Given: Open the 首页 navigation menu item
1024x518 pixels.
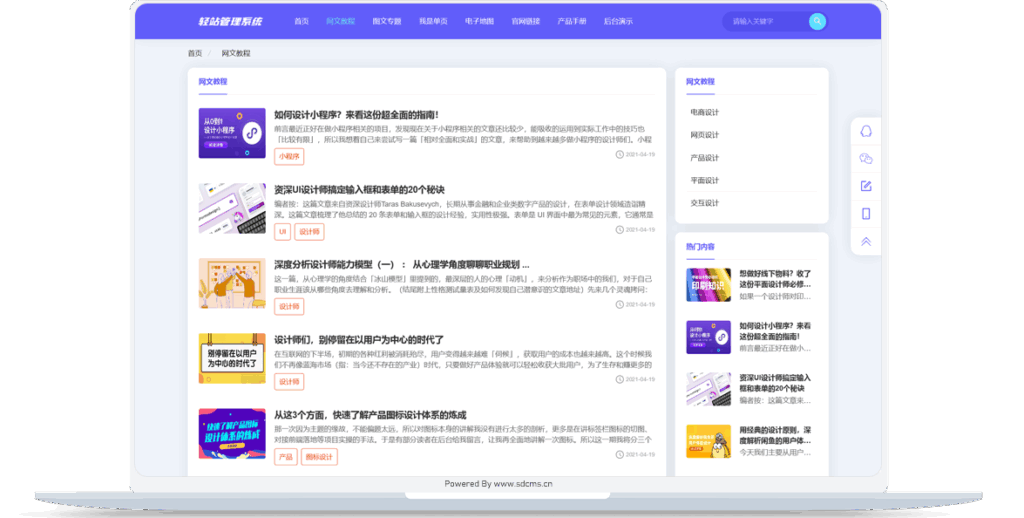Looking at the screenshot, I should [301, 22].
